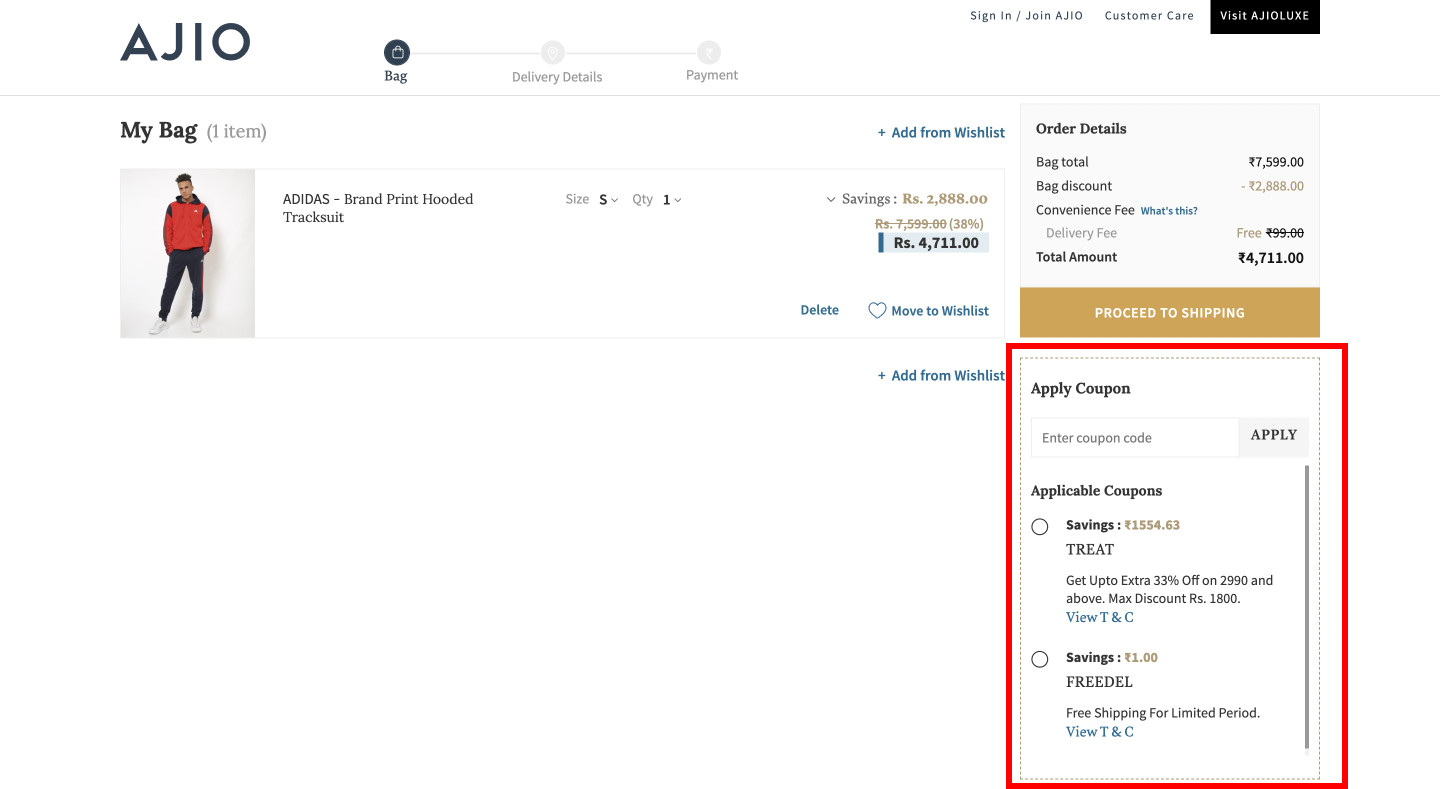1440x789 pixels.
Task: Click the Savings : ₹1.00 text
Action: coord(1112,658)
